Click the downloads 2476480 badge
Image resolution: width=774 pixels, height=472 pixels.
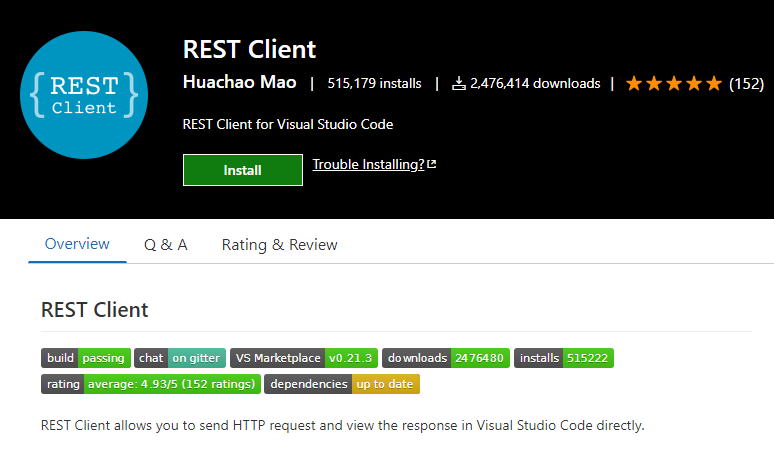(x=446, y=358)
